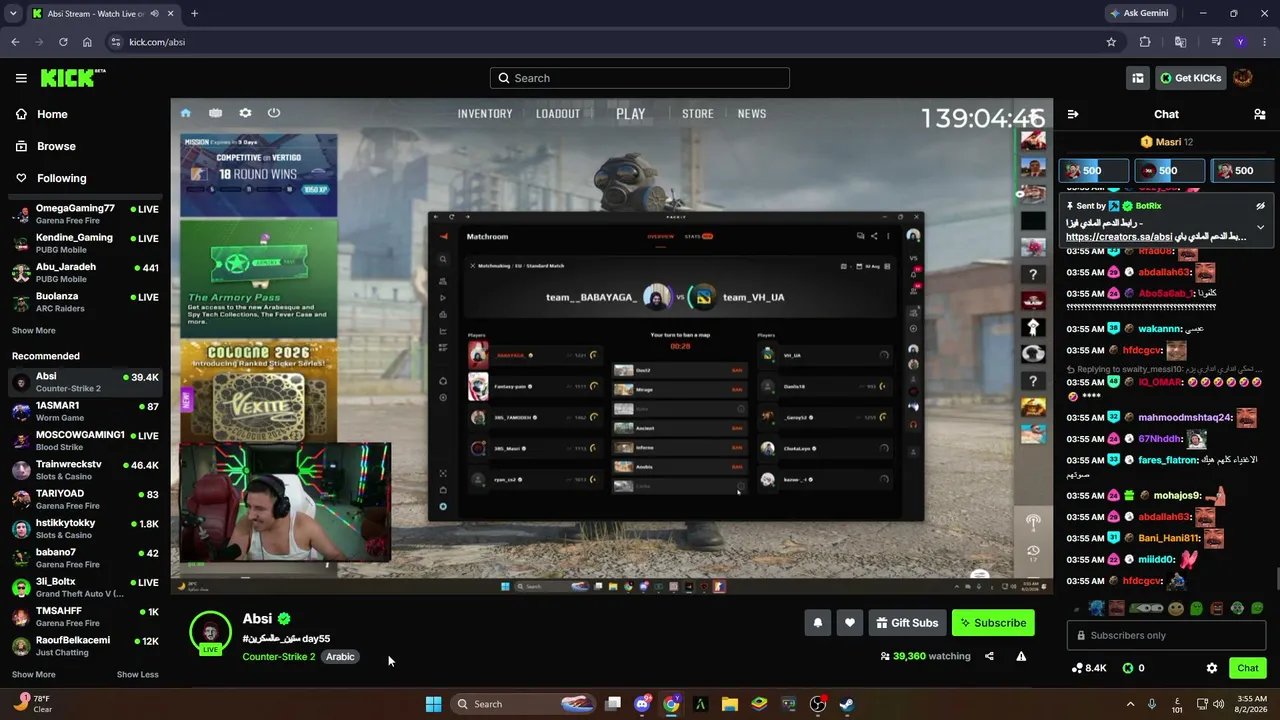Subscribe to the Absi channel

point(993,623)
